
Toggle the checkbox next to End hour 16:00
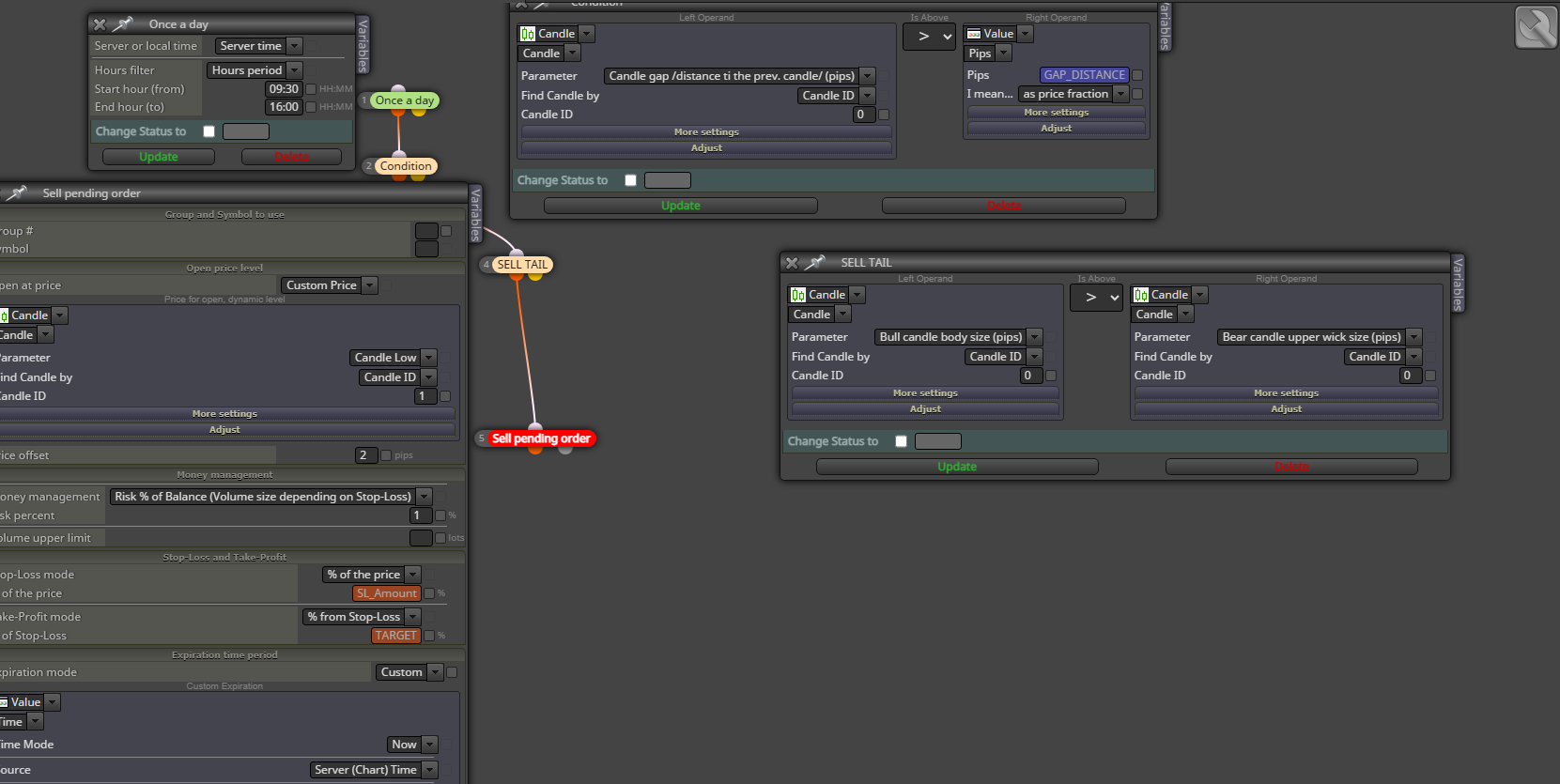311,107
